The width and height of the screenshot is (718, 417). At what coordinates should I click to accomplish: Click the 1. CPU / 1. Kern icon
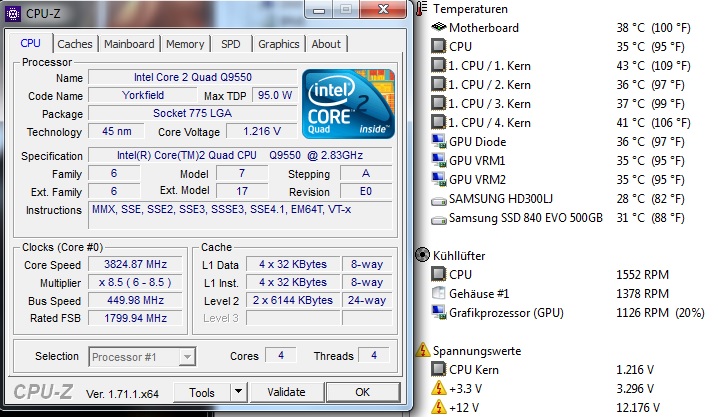[x=439, y=65]
